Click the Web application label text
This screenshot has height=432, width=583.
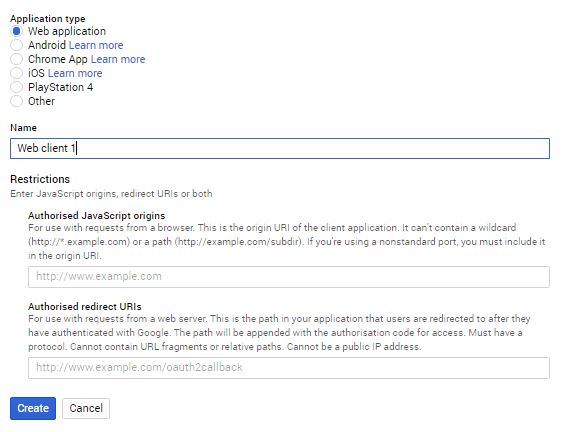pyautogui.click(x=67, y=31)
